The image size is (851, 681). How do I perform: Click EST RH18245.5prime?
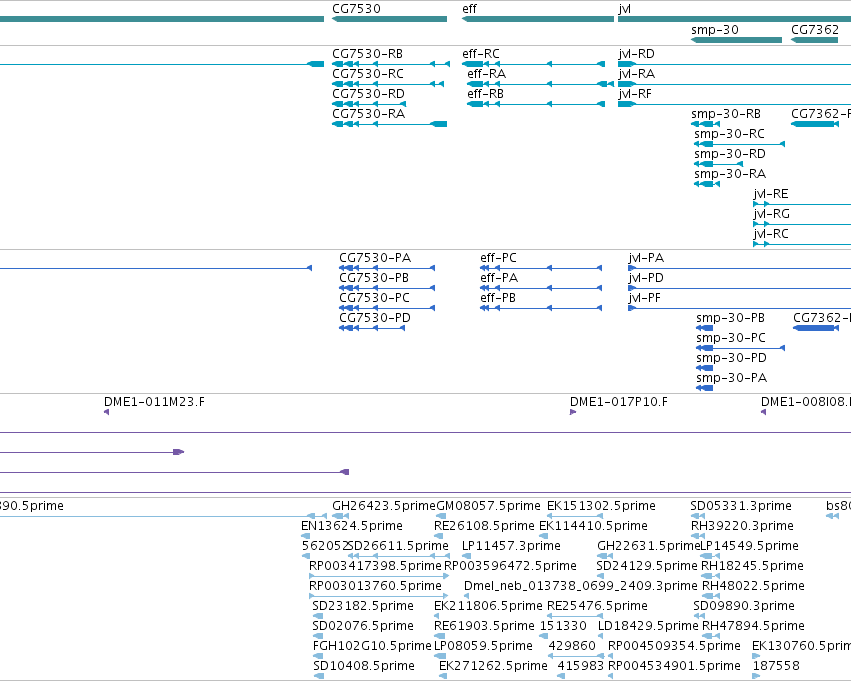(x=710, y=576)
